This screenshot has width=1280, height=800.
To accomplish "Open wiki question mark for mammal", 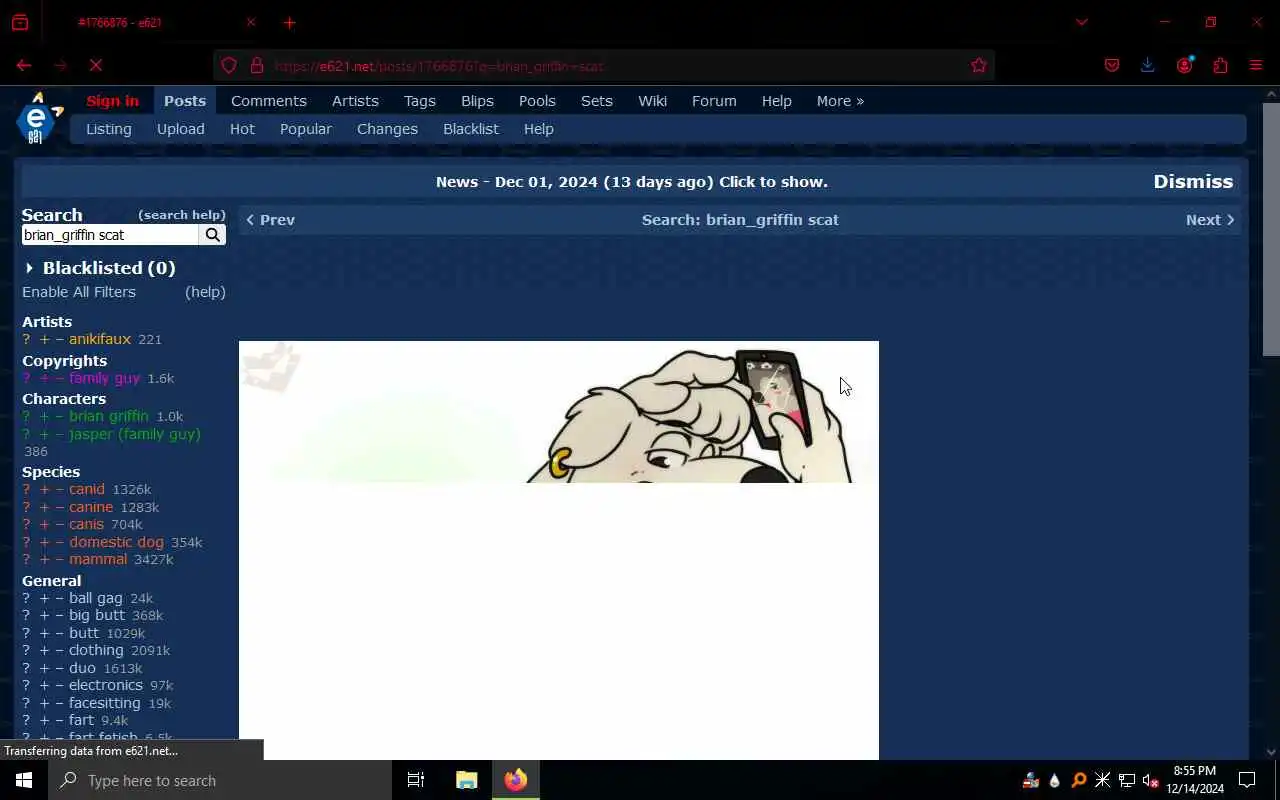I will (26, 560).
